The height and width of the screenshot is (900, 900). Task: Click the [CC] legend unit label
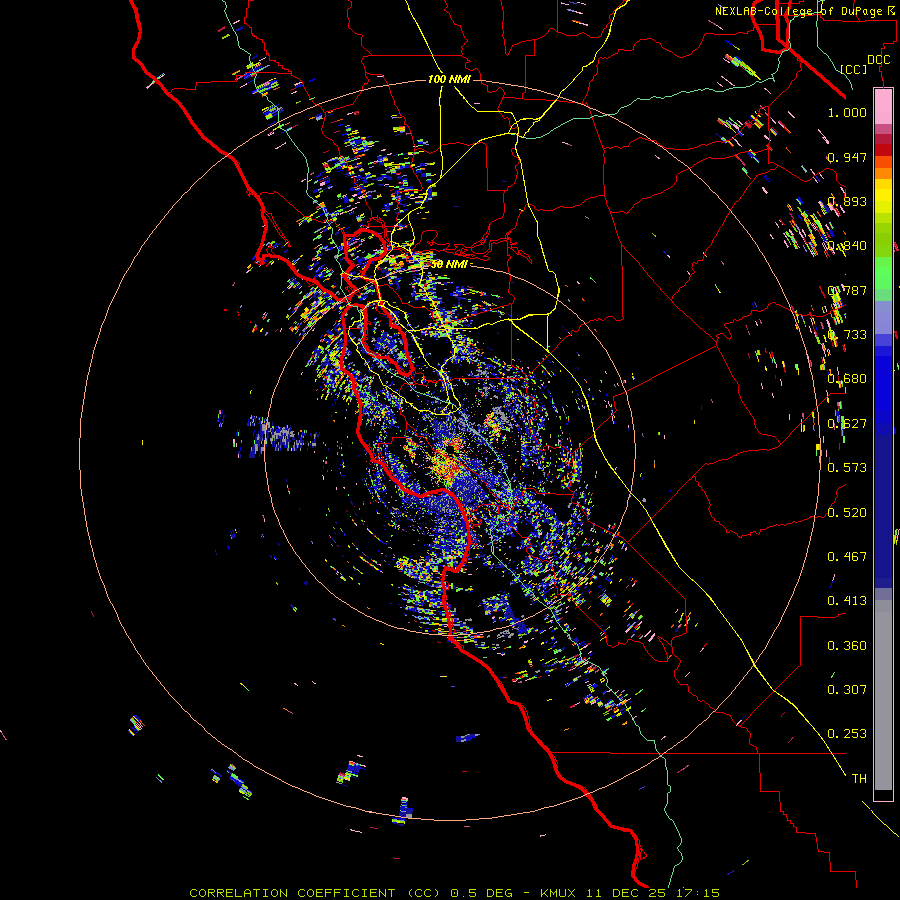tap(853, 69)
